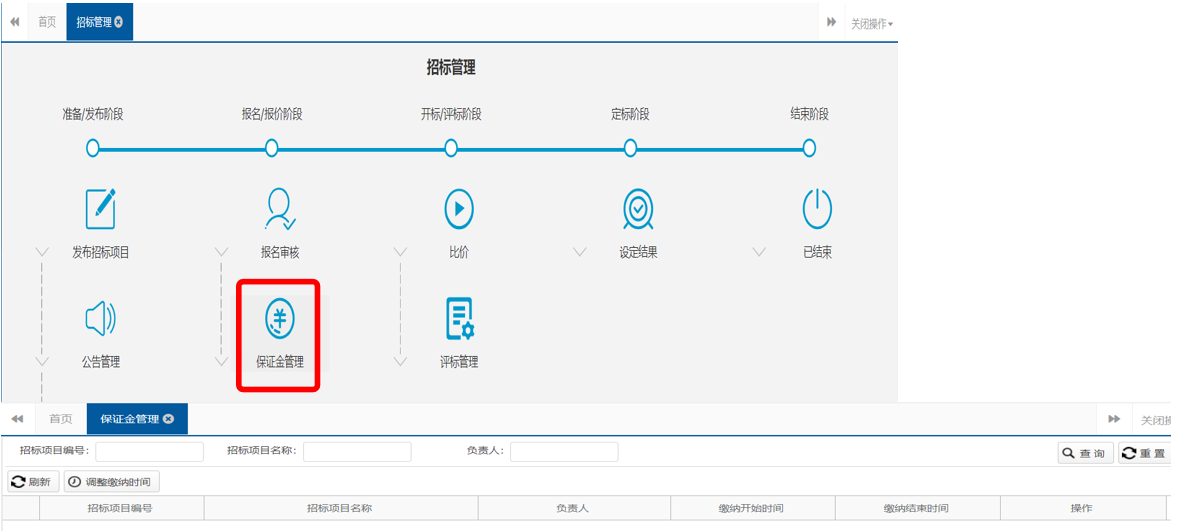Open 公告管理 speaker icon
The width and height of the screenshot is (1181, 531).
[x=100, y=318]
